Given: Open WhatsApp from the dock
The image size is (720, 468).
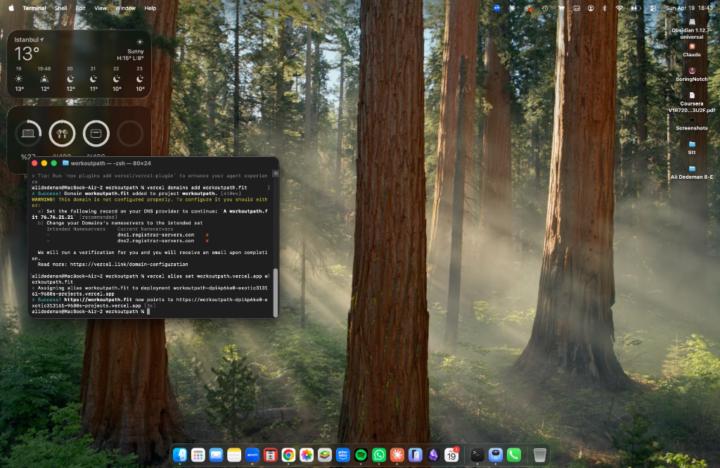Looking at the screenshot, I should point(379,455).
